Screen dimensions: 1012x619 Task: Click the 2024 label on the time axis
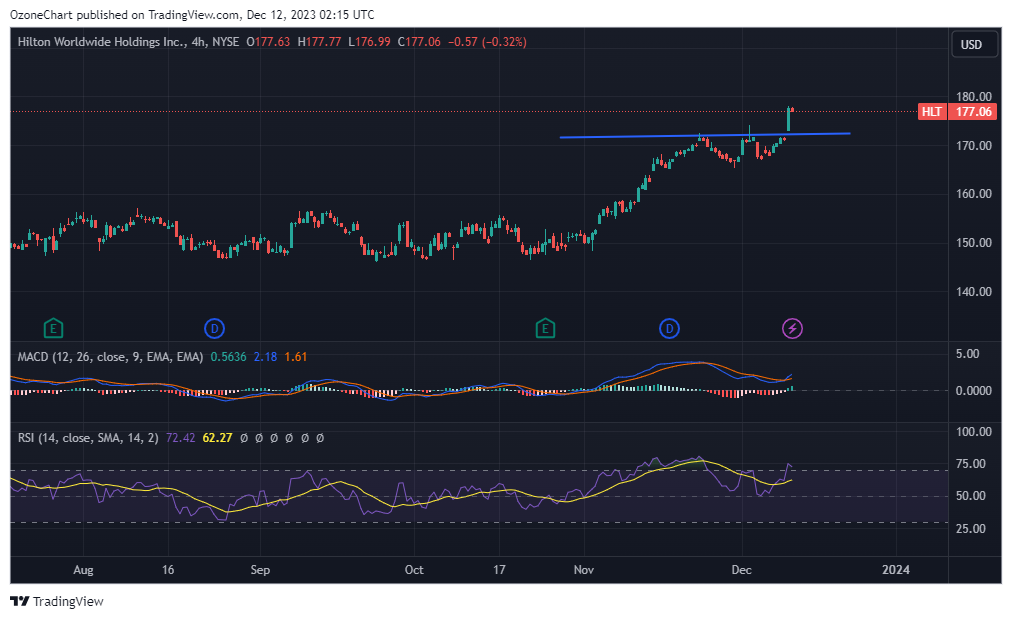(896, 570)
